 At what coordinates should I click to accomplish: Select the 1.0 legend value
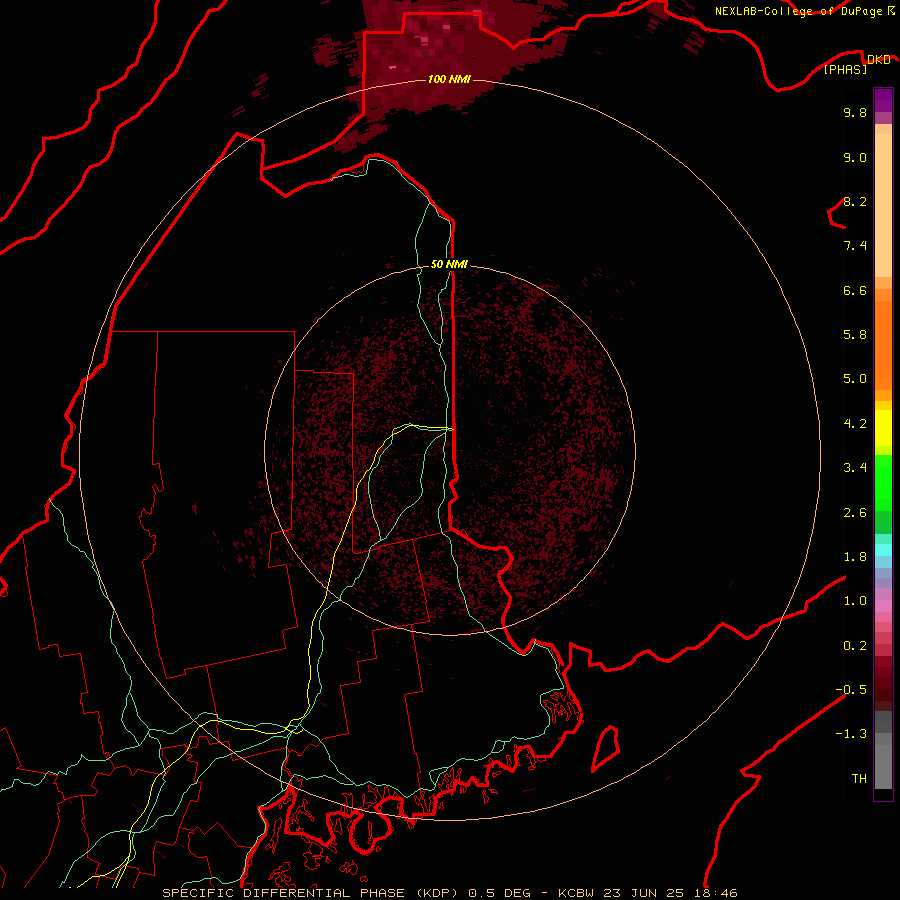click(x=855, y=601)
